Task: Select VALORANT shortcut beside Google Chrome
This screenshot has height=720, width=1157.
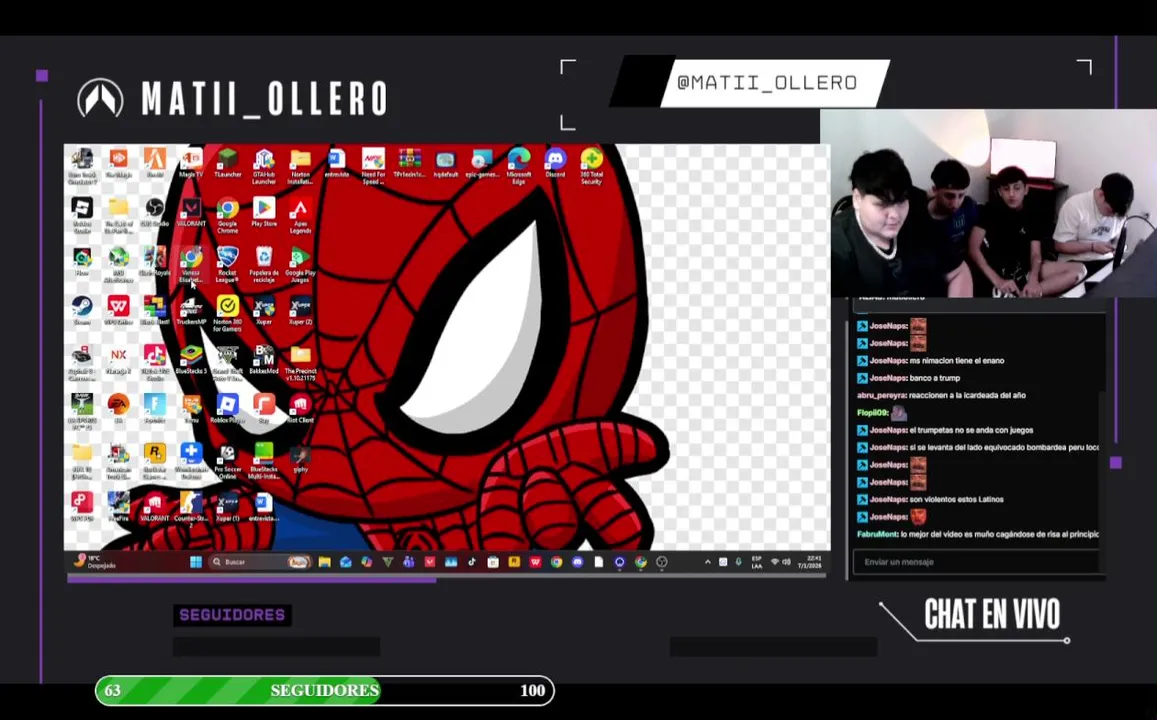Action: point(191,212)
